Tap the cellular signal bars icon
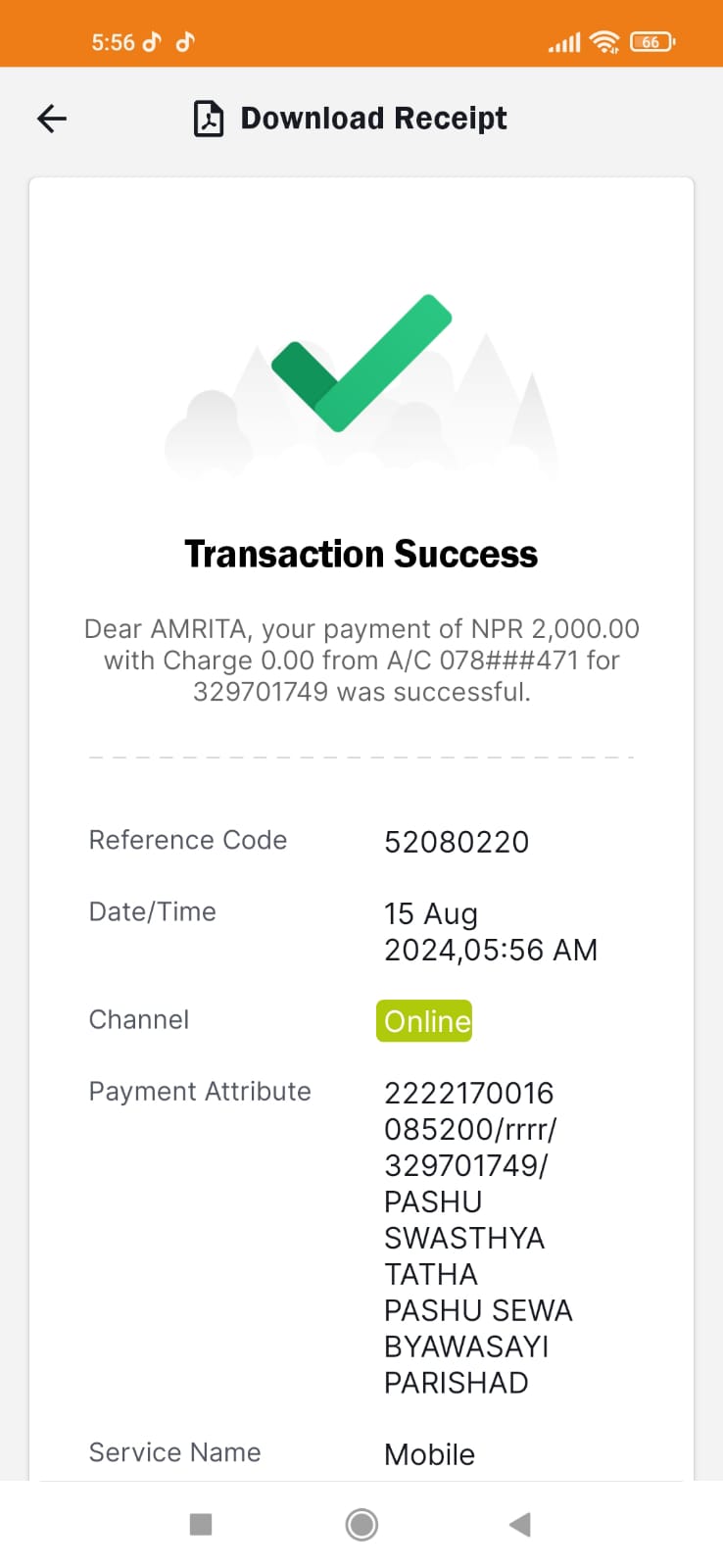The width and height of the screenshot is (723, 1568). [x=564, y=42]
